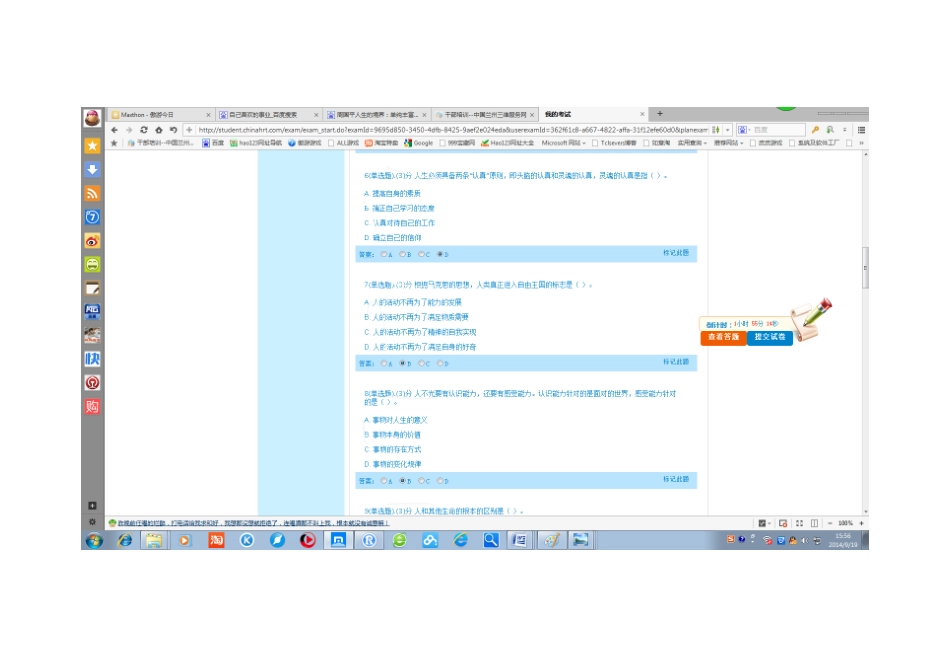
Task: Click the blue submit exam button
Action: [x=769, y=337]
